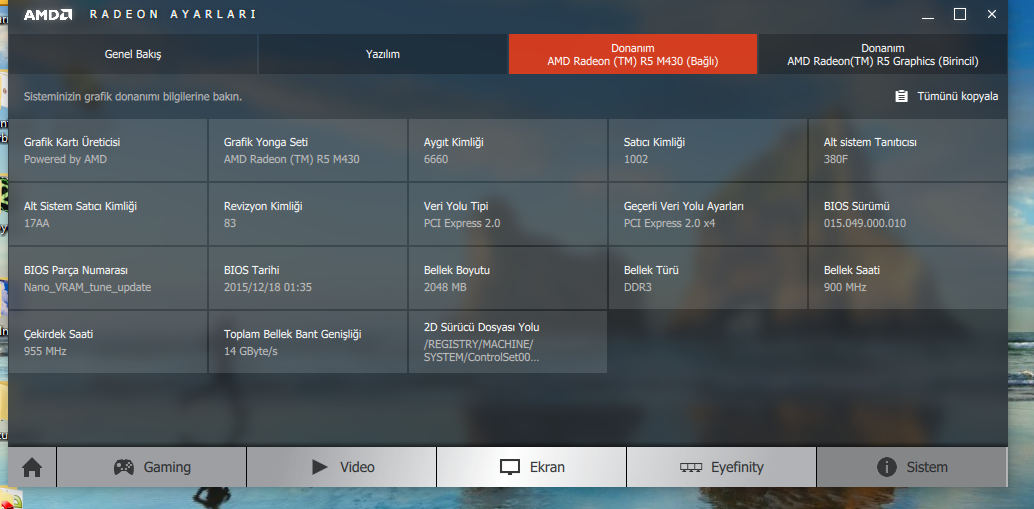The image size is (1034, 509).
Task: Click the AMD logo in title bar
Action: pyautogui.click(x=47, y=15)
